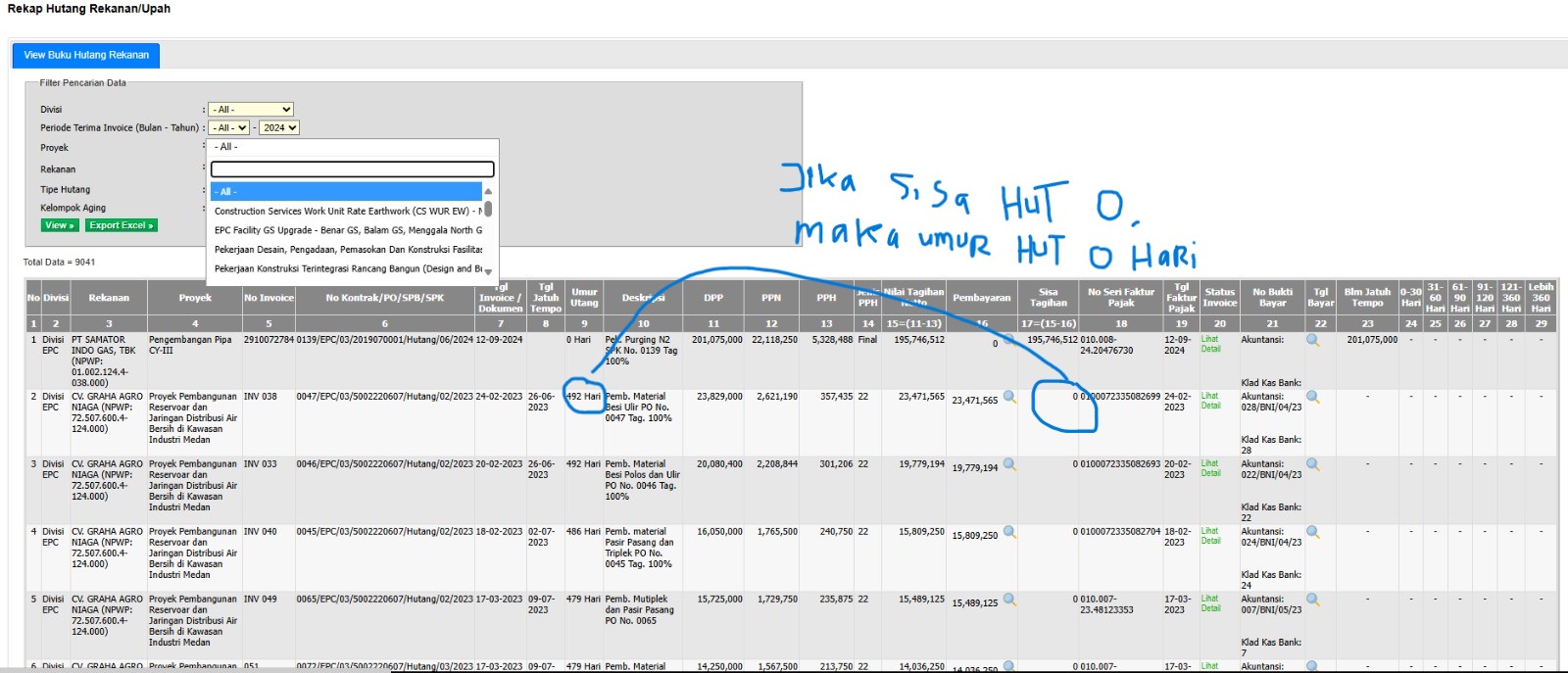Open the Divisi dropdown
Image resolution: width=1568 pixels, height=673 pixels.
(x=251, y=110)
